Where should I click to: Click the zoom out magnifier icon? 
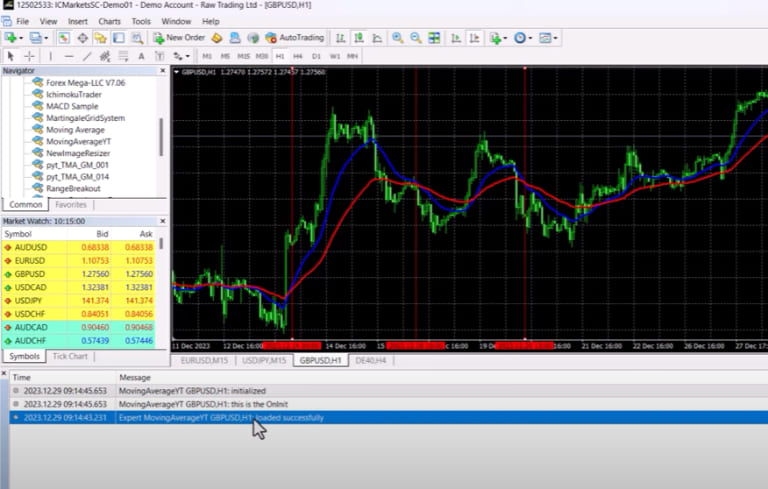click(416, 37)
